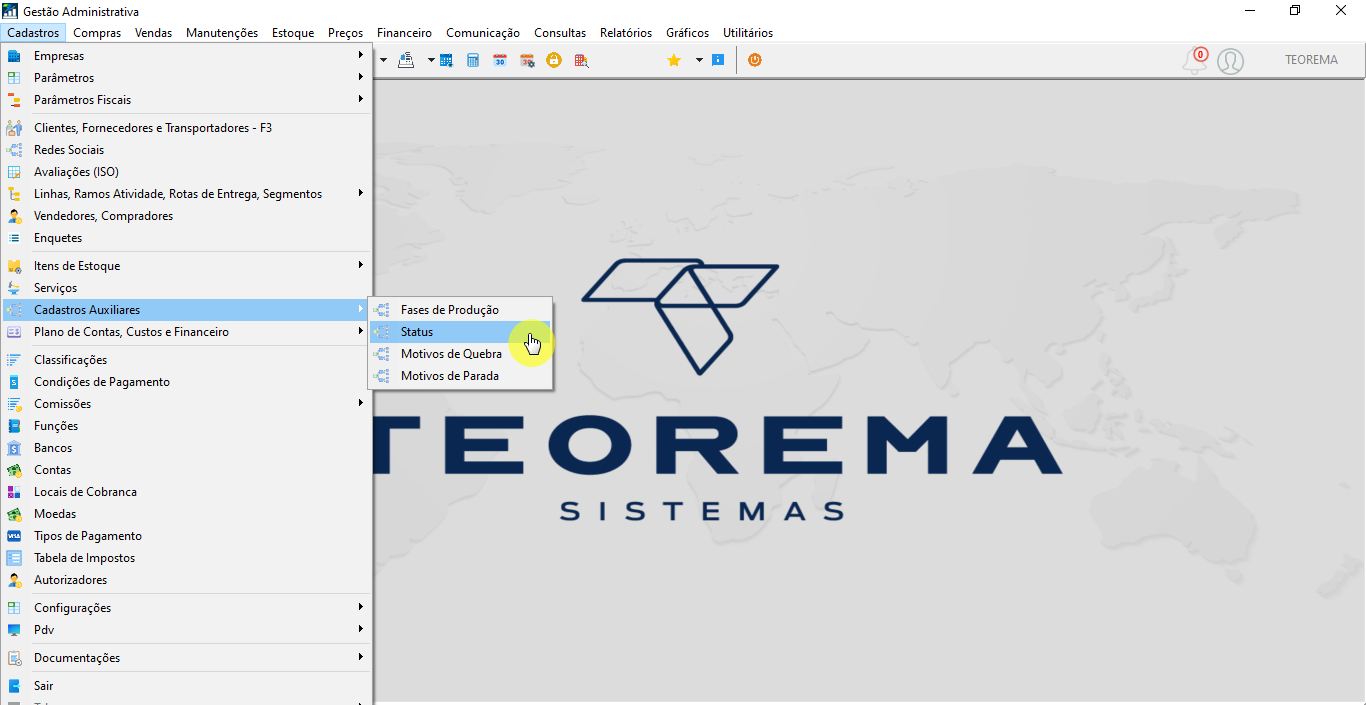Image resolution: width=1366 pixels, height=705 pixels.
Task: Select Fases de Produção in submenu
Action: (x=460, y=310)
